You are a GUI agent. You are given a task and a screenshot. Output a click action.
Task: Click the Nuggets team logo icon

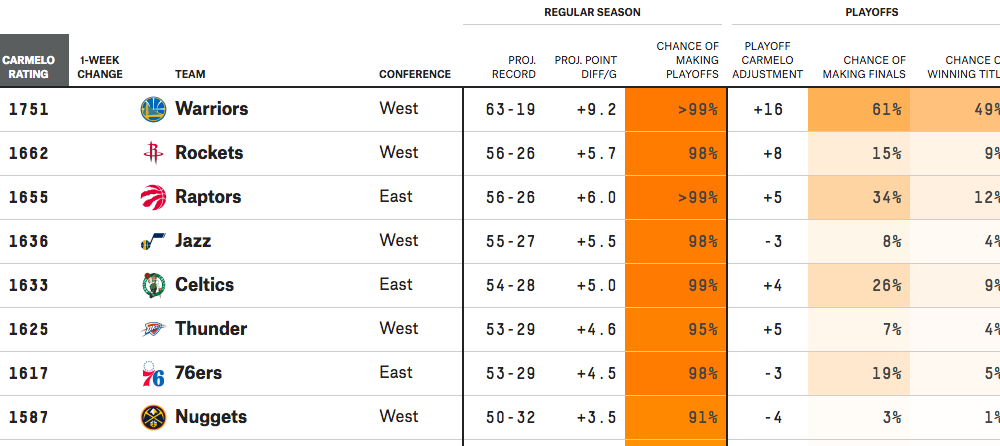click(152, 417)
